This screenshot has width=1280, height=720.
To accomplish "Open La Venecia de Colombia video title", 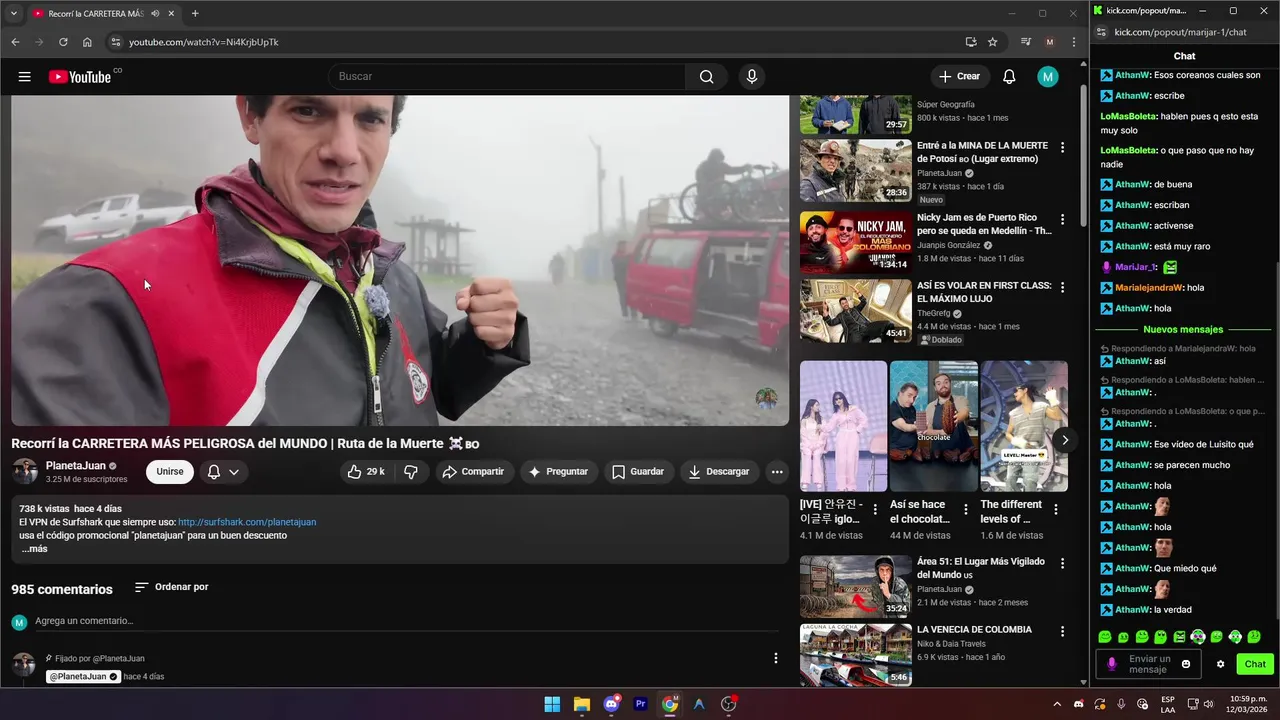I will [x=974, y=629].
